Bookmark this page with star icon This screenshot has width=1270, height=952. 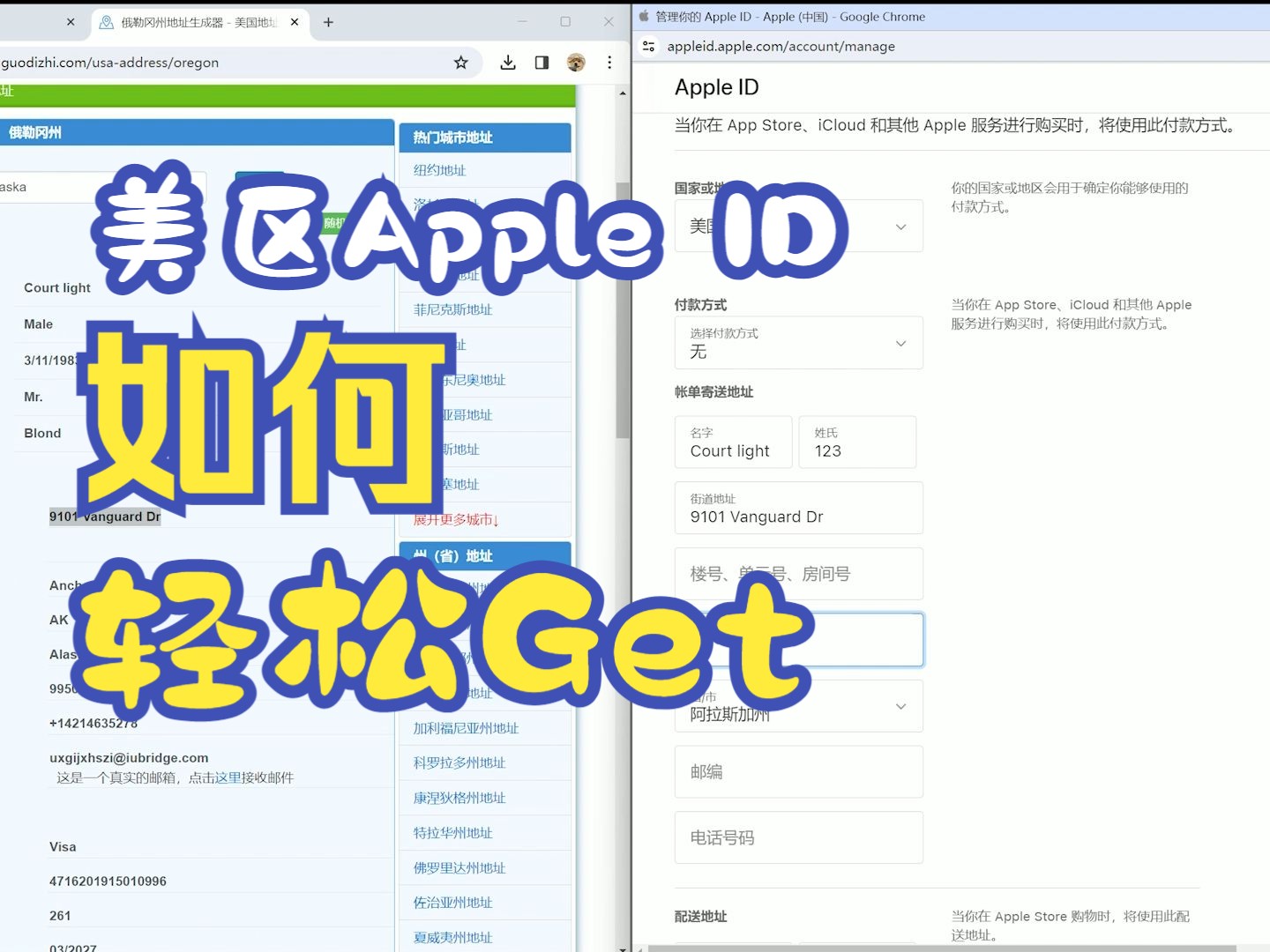[x=460, y=63]
